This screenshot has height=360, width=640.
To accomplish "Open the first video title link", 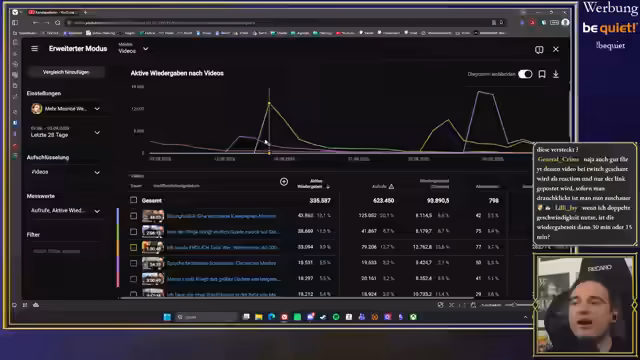I will coord(221,216).
